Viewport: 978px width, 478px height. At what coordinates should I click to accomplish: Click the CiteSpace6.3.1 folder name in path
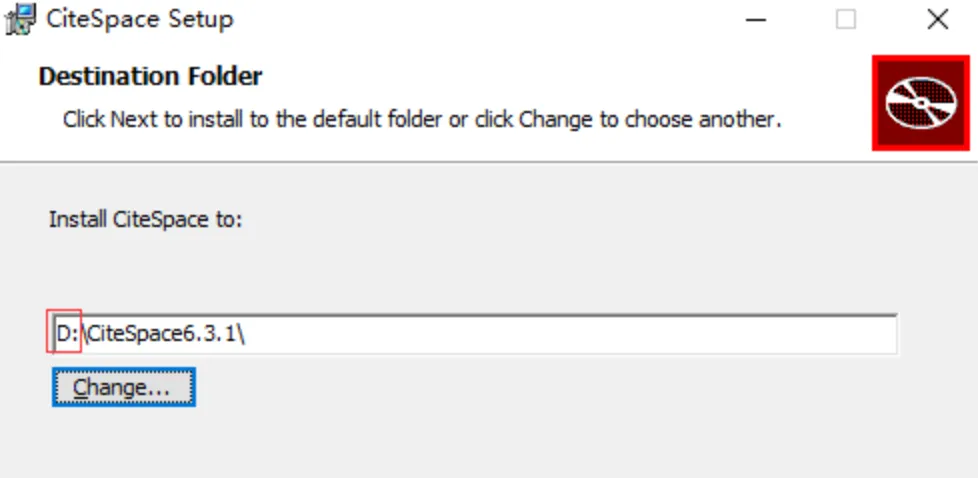pyautogui.click(x=162, y=334)
